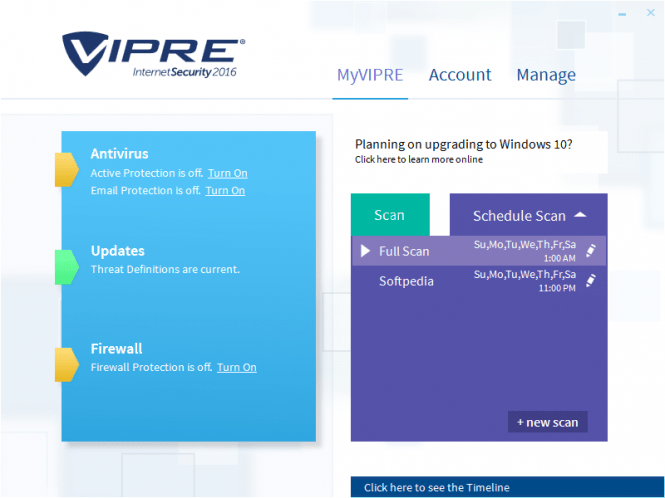Screen dimensions: 665x498
Task: Select the Softpedia scheduled scan
Action: 478,281
